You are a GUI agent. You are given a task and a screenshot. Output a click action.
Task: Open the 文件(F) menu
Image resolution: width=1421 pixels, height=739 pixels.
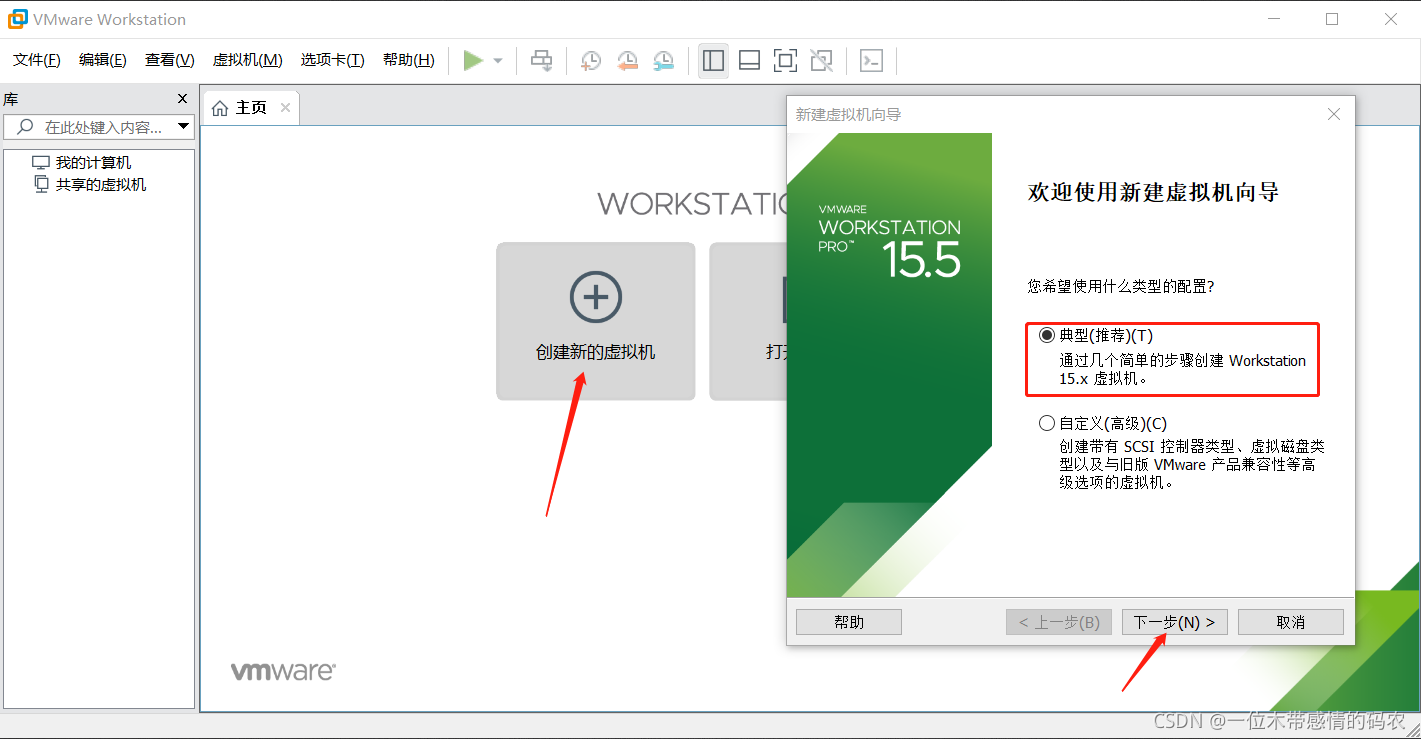click(37, 60)
